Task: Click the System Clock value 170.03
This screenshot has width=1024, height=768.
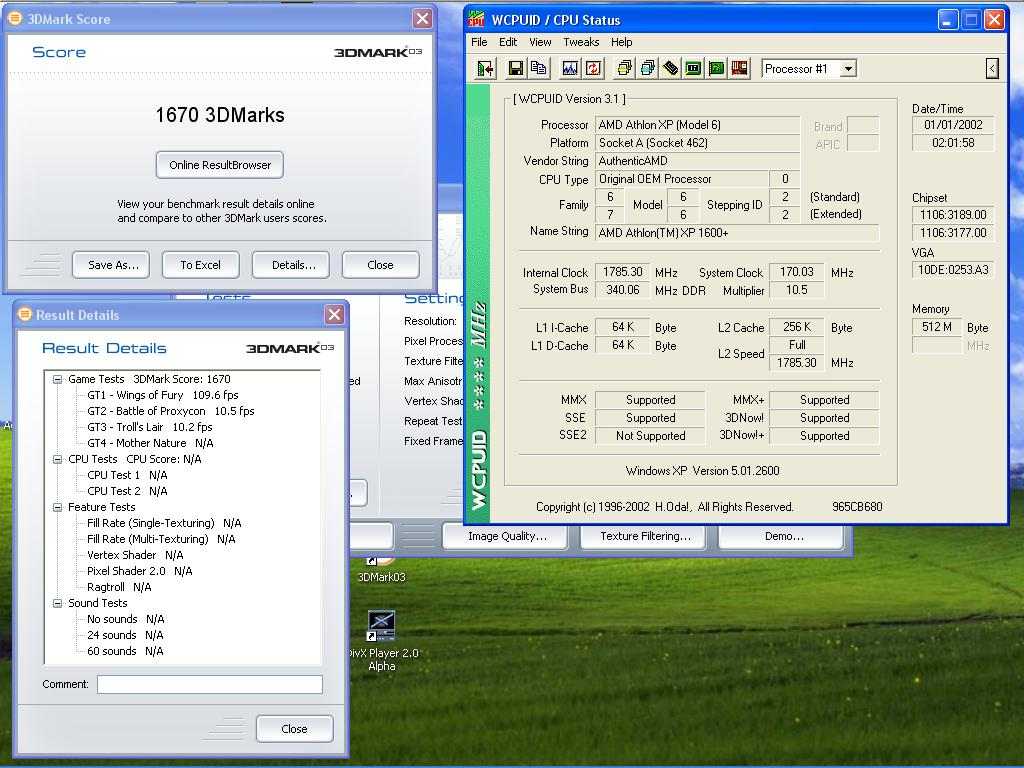Action: click(797, 272)
